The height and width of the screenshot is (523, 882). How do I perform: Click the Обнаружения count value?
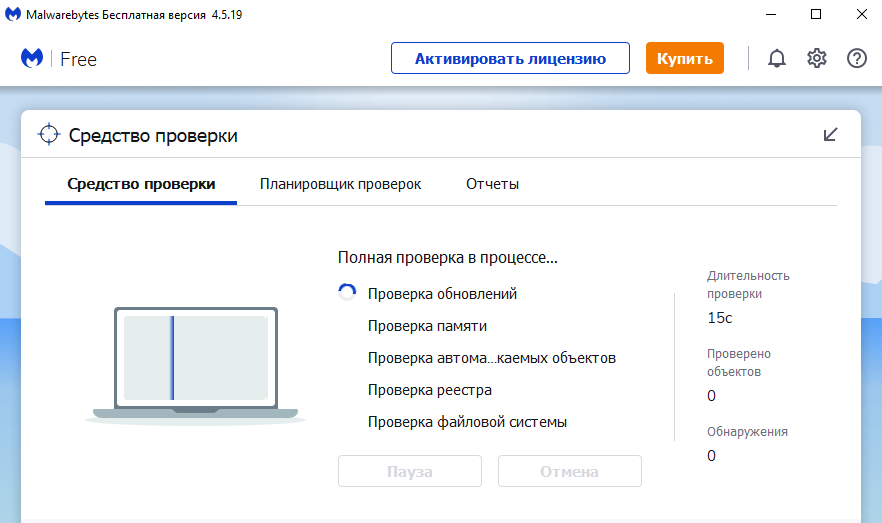point(712,456)
